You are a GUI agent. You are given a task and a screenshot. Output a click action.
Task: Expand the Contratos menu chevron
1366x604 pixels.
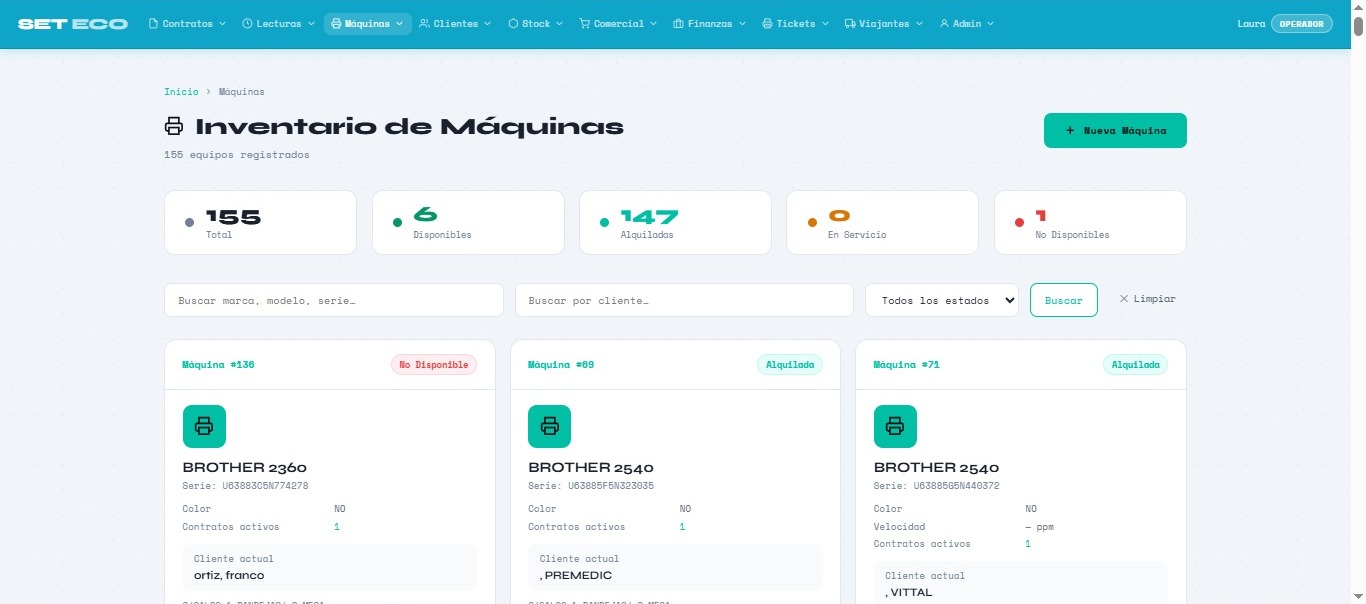[x=221, y=23]
